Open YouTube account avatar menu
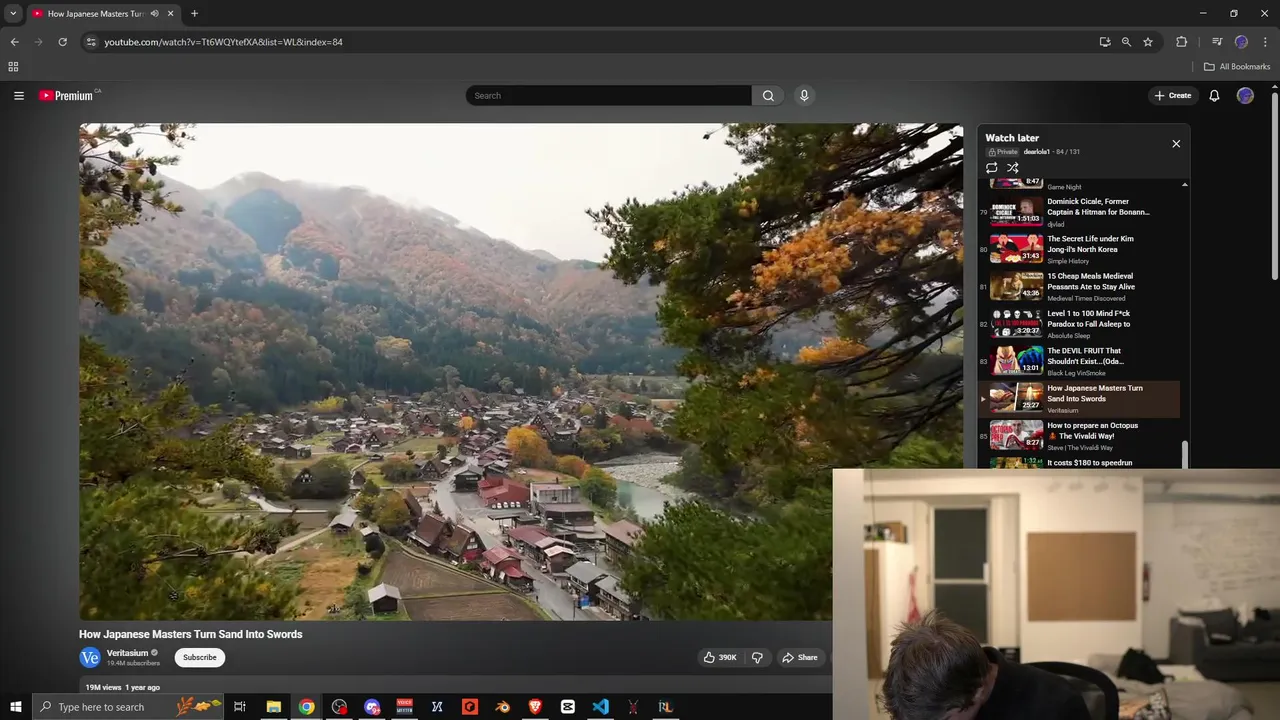1280x720 pixels. (1245, 95)
